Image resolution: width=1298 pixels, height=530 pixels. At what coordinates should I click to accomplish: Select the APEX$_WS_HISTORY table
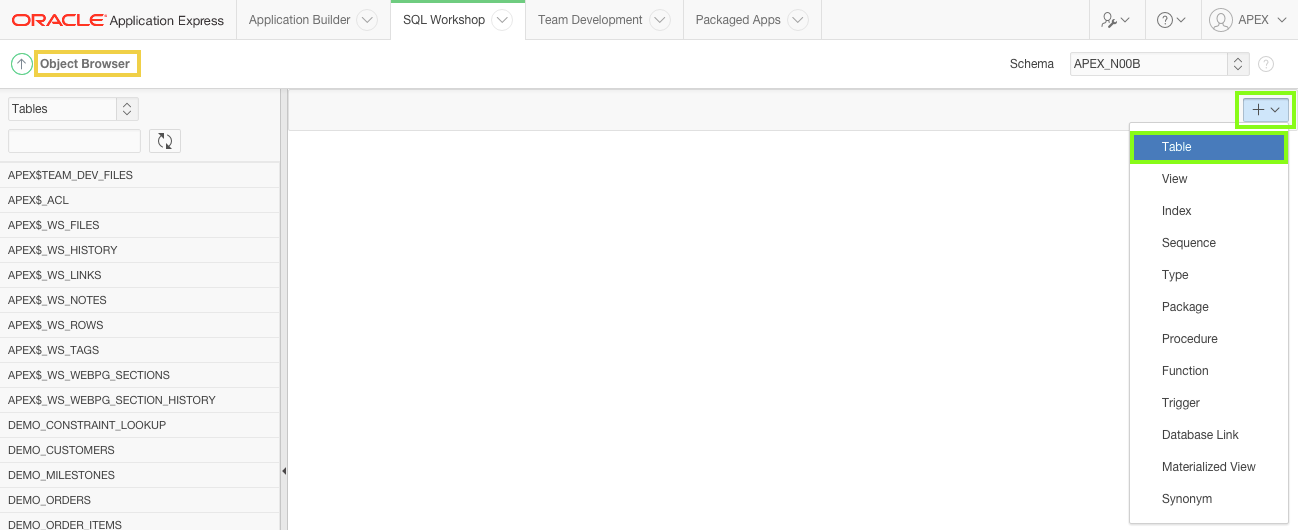point(140,250)
